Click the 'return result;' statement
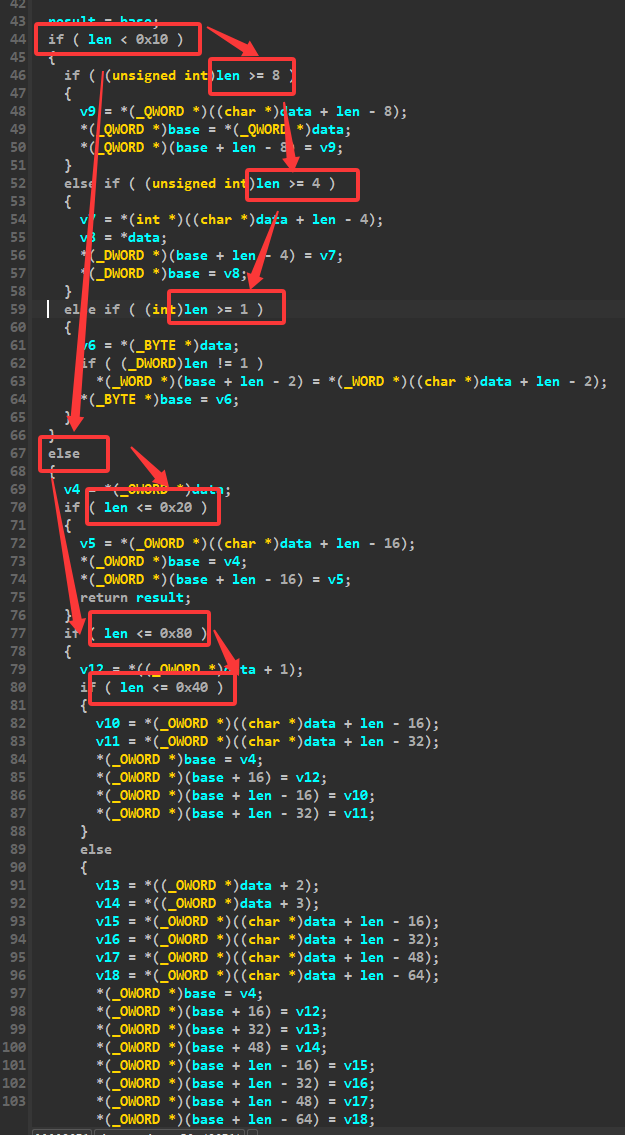Image resolution: width=625 pixels, height=1135 pixels. [x=135, y=598]
